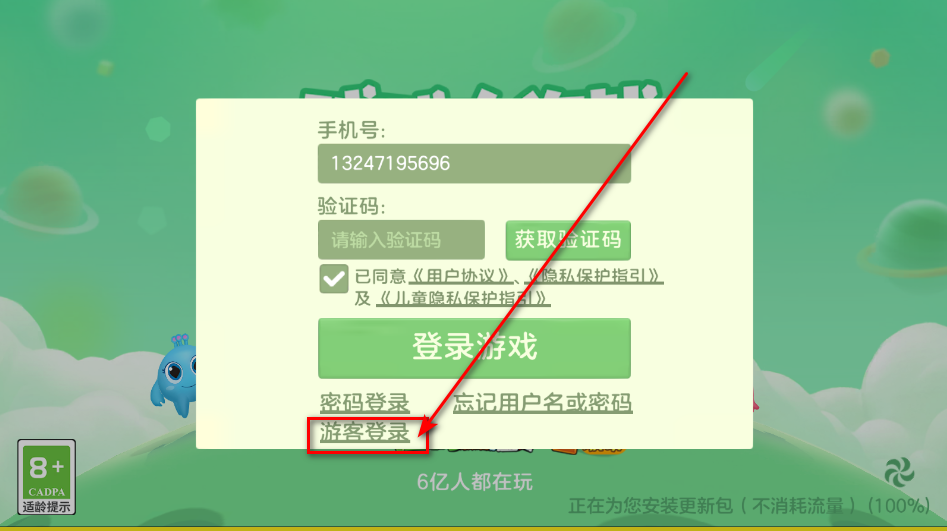This screenshot has width=947, height=531.
Task: Select 游客登录 guest login
Action: point(365,433)
